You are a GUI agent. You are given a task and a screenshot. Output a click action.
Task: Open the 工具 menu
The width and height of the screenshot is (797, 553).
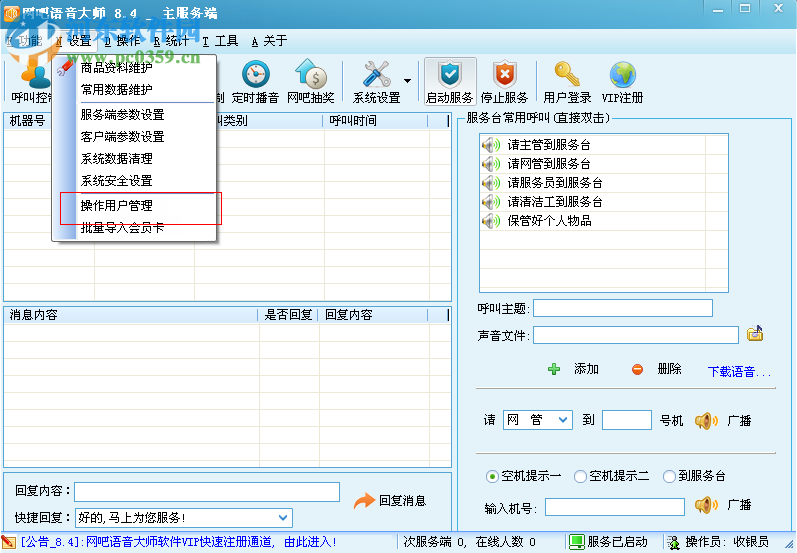[x=220, y=41]
